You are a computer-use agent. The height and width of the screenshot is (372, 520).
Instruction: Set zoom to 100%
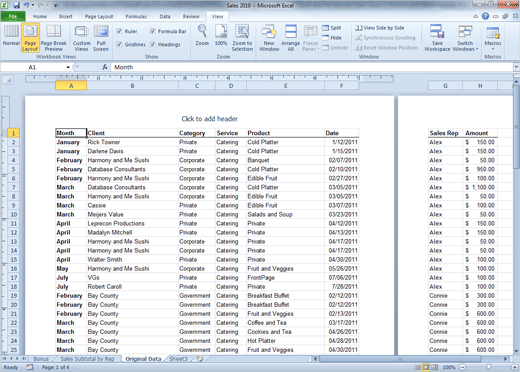221,35
